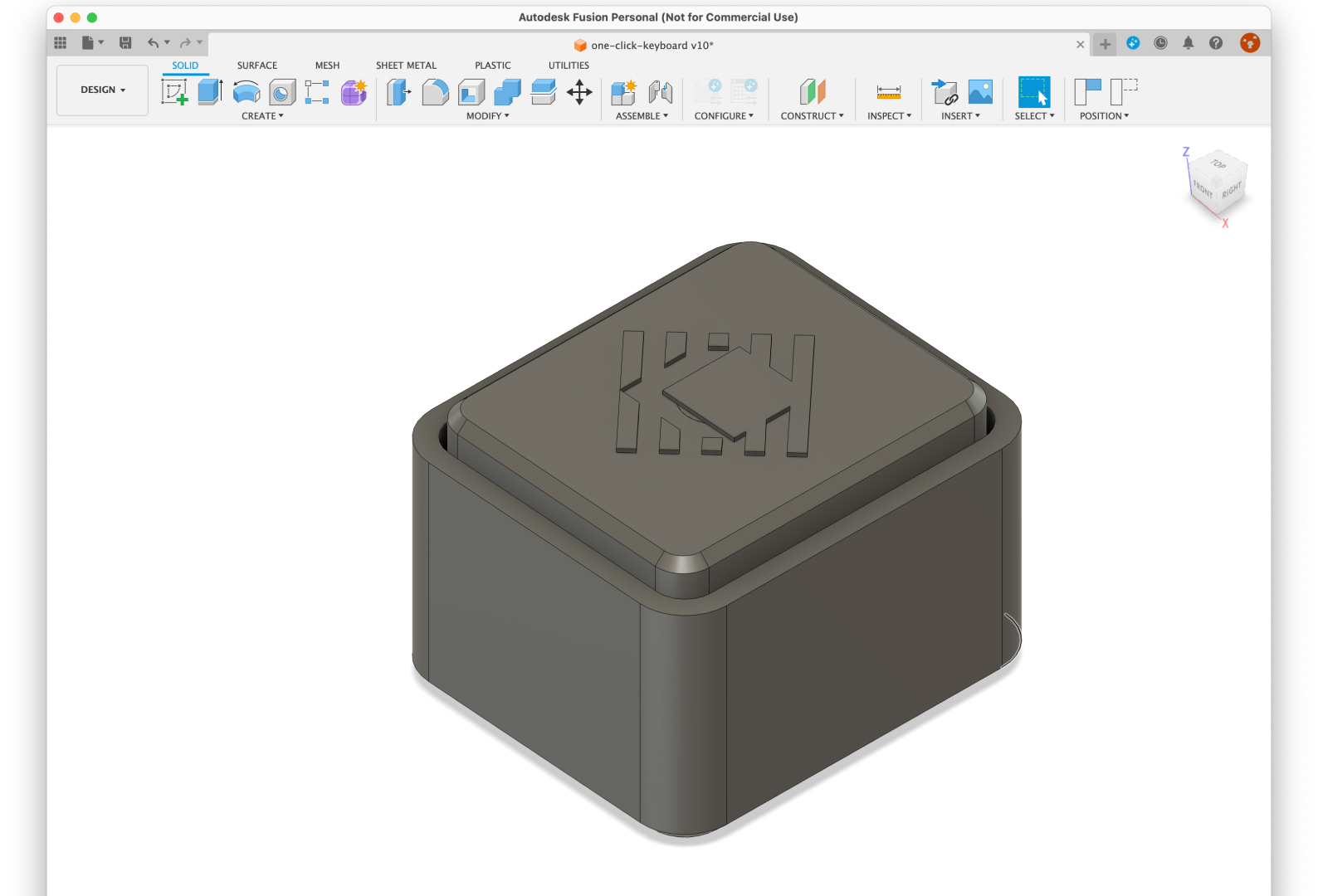Choose the Revolve tool icon
The width and height of the screenshot is (1318, 896).
247,92
